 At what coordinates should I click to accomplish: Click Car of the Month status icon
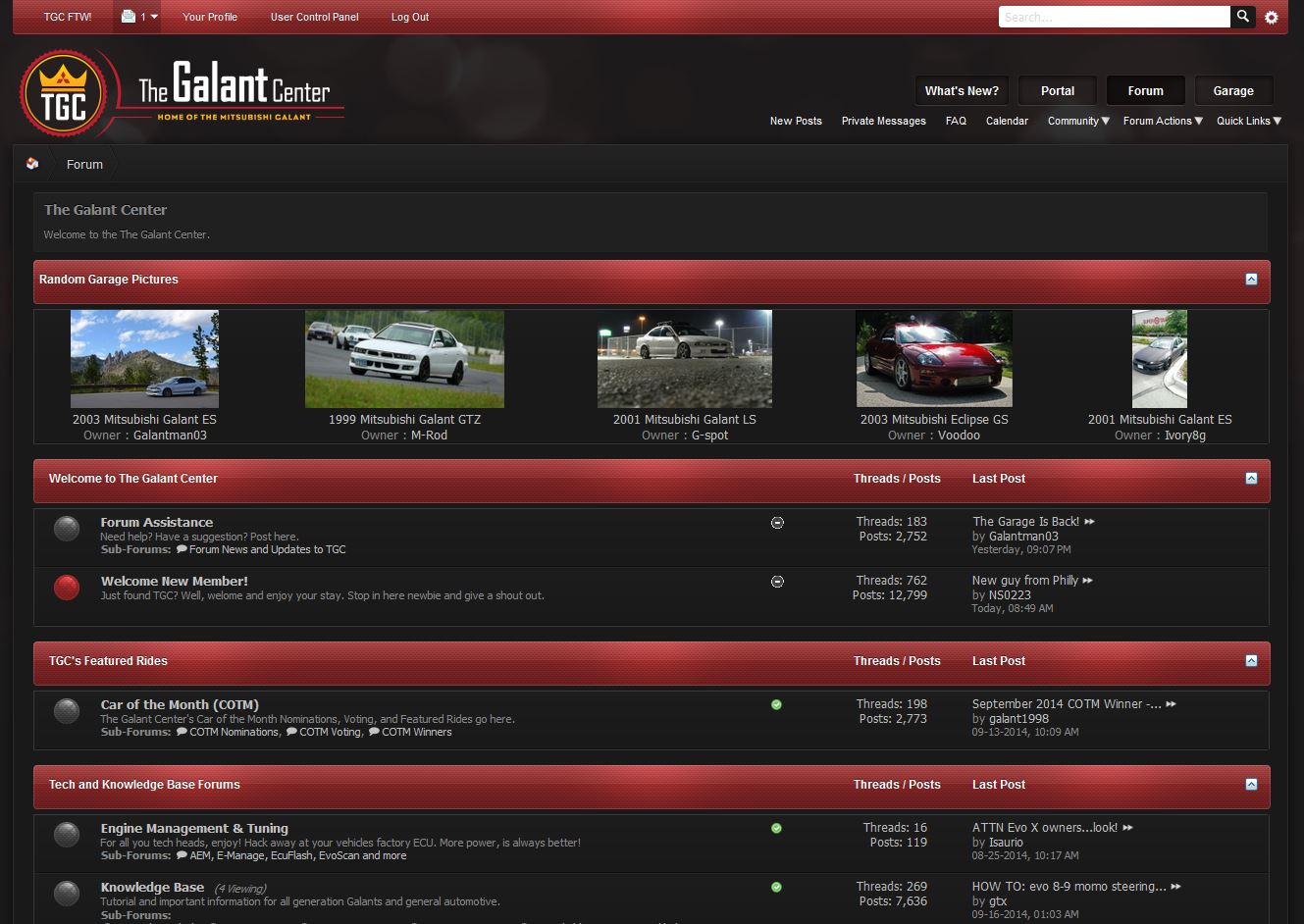[x=67, y=711]
